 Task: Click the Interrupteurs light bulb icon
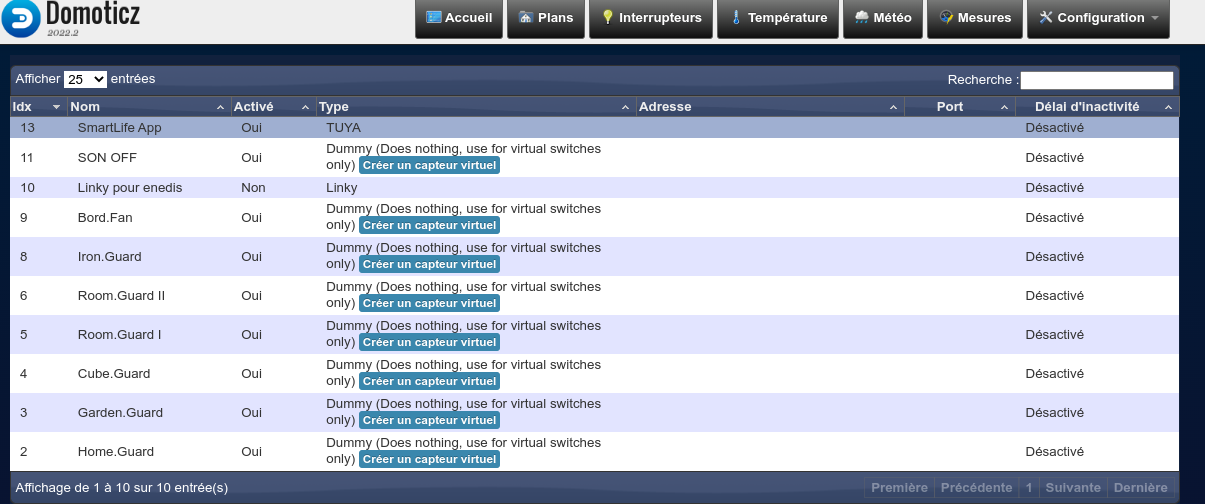[x=607, y=18]
